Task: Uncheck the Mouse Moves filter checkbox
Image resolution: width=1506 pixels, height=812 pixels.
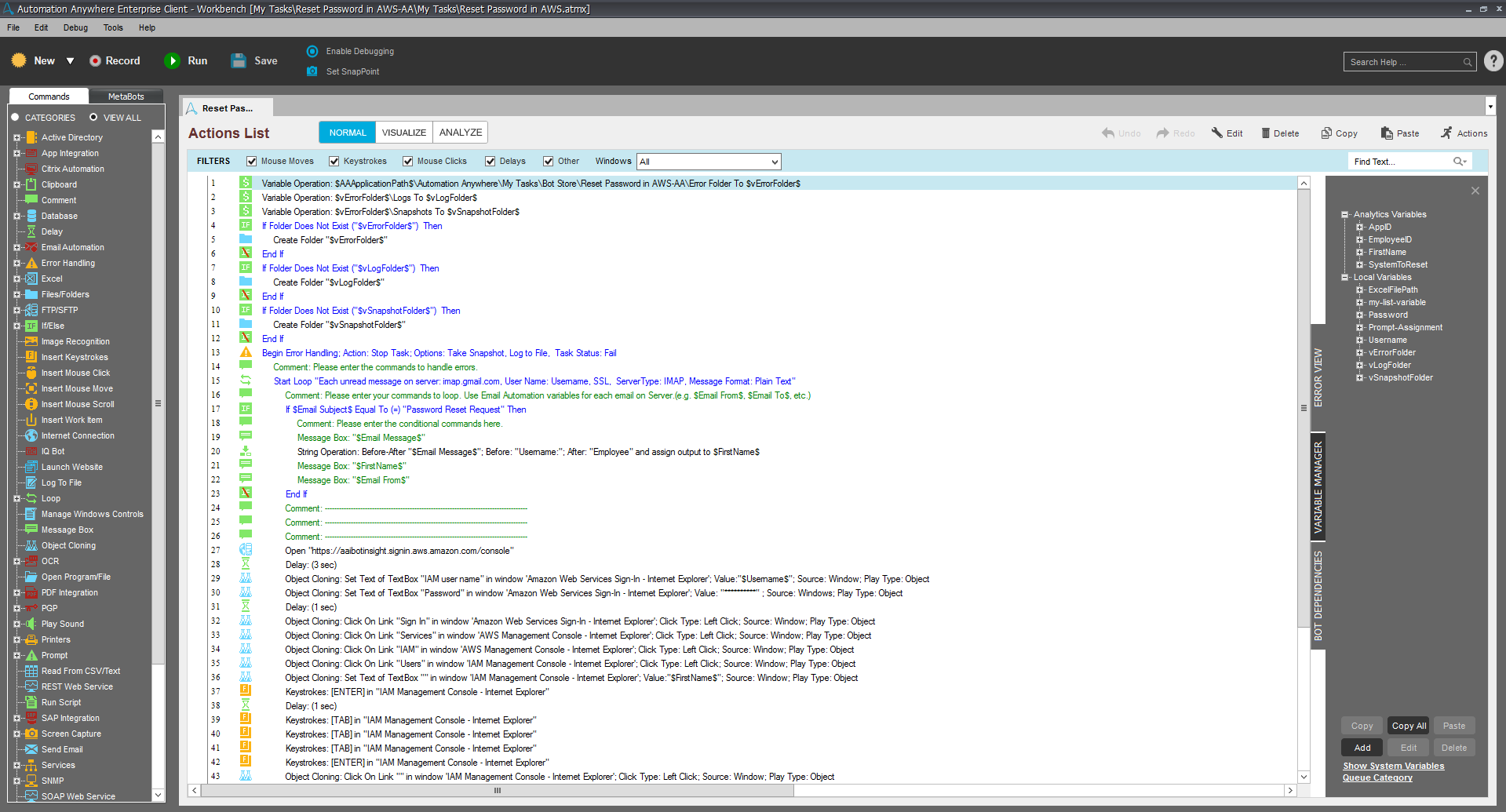Action: tap(252, 162)
